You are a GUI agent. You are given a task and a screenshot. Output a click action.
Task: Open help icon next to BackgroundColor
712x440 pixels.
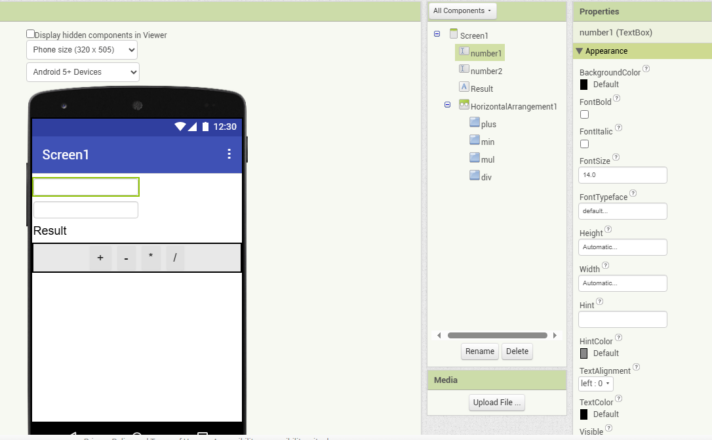click(x=646, y=69)
